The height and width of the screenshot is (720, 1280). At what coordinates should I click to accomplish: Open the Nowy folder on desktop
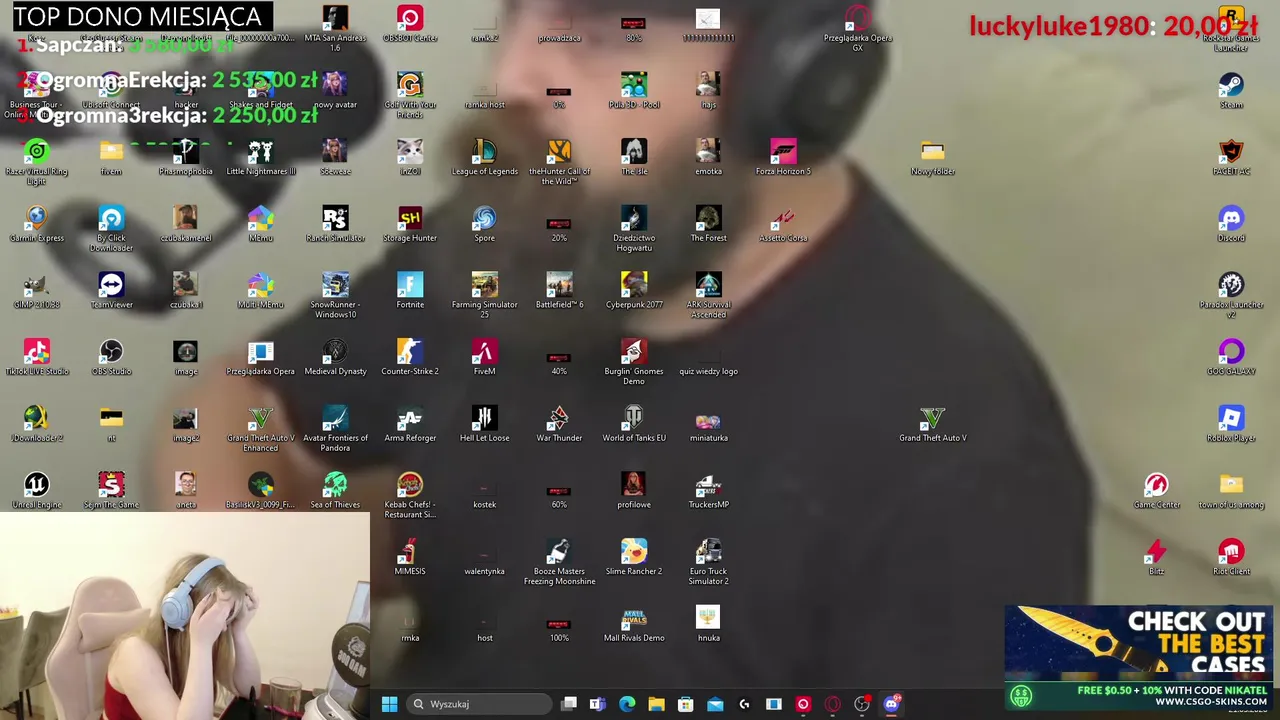[x=932, y=158]
